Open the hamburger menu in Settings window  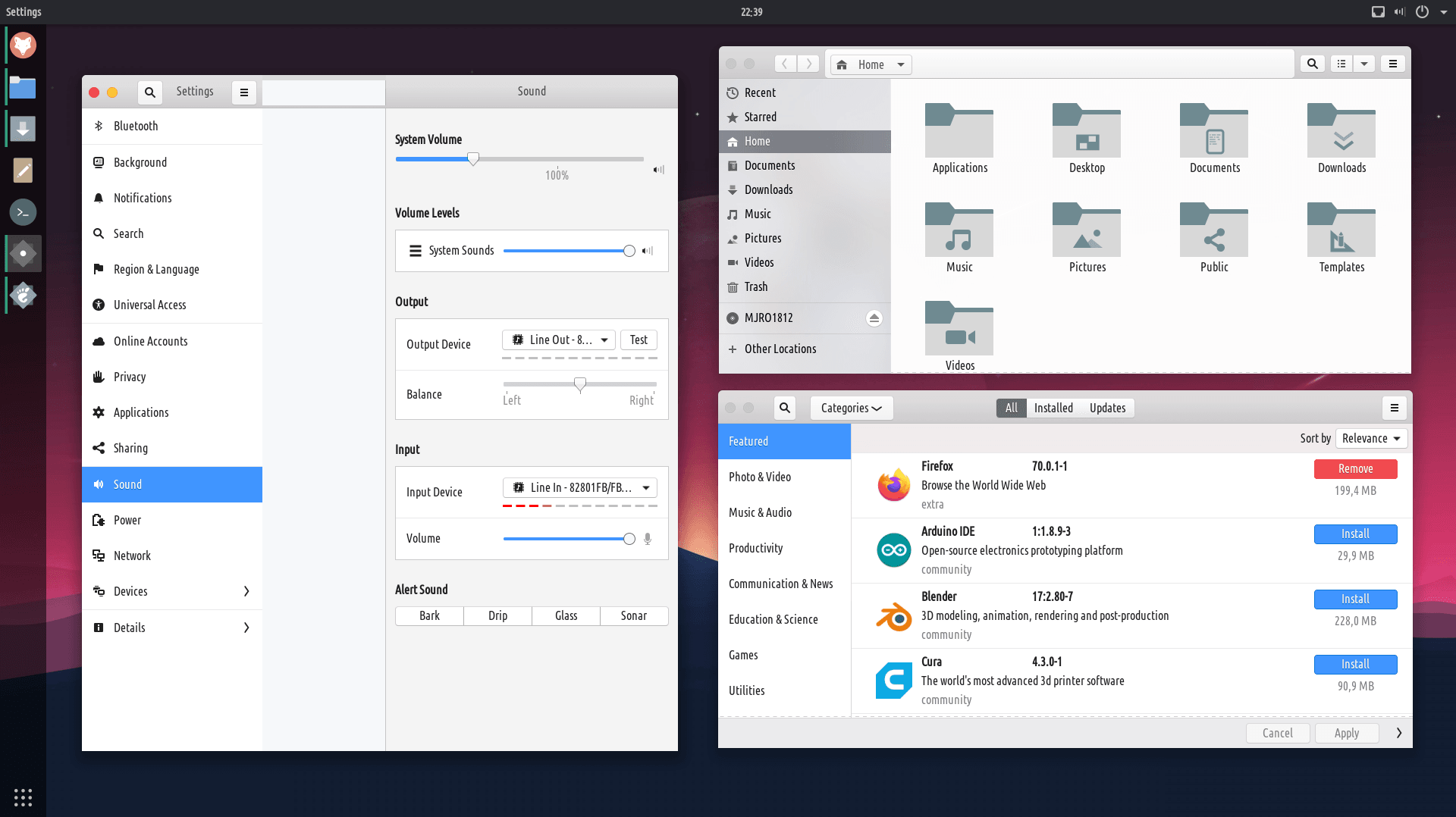(x=244, y=92)
